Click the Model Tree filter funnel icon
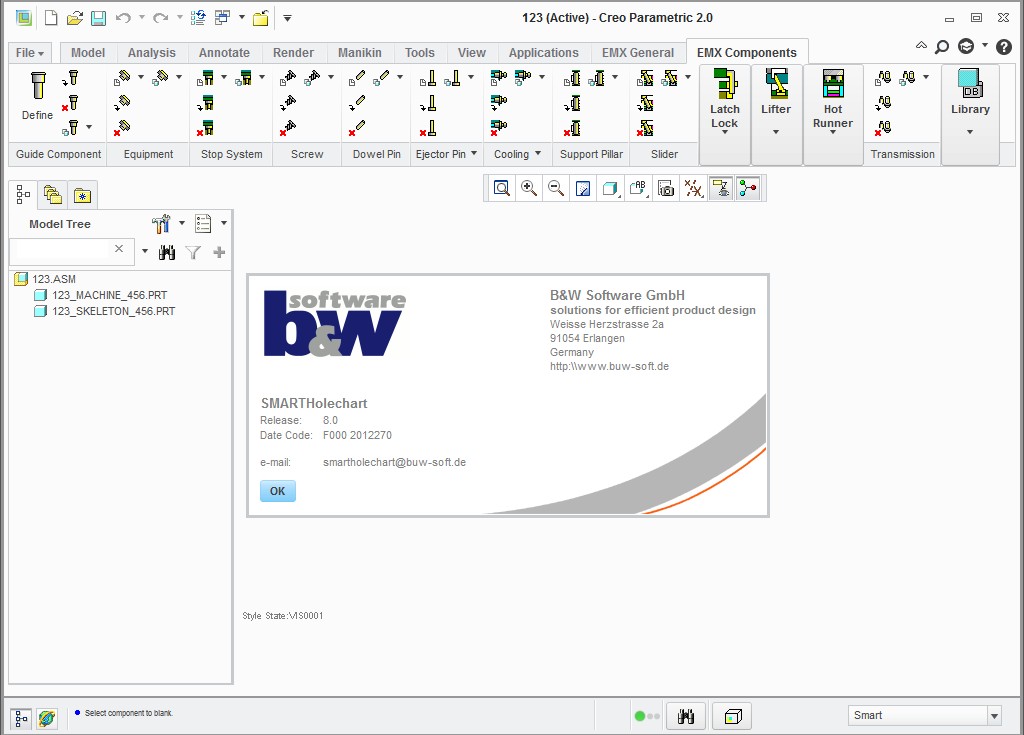1024x735 pixels. coord(193,253)
